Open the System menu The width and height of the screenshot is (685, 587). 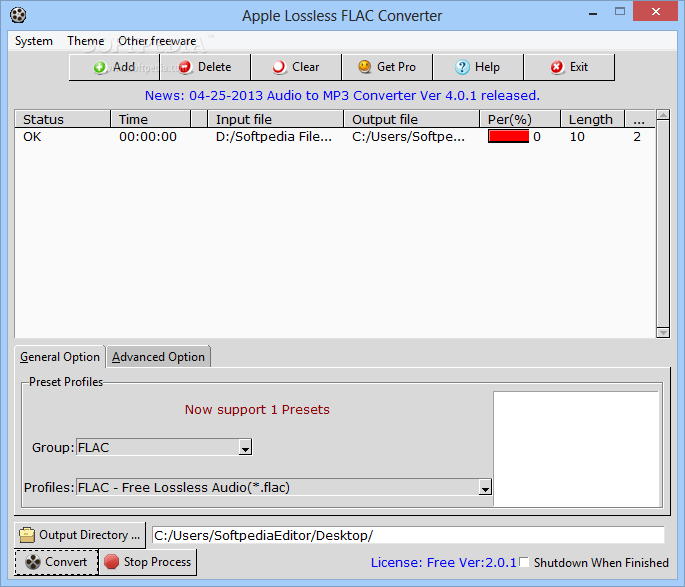coord(34,41)
